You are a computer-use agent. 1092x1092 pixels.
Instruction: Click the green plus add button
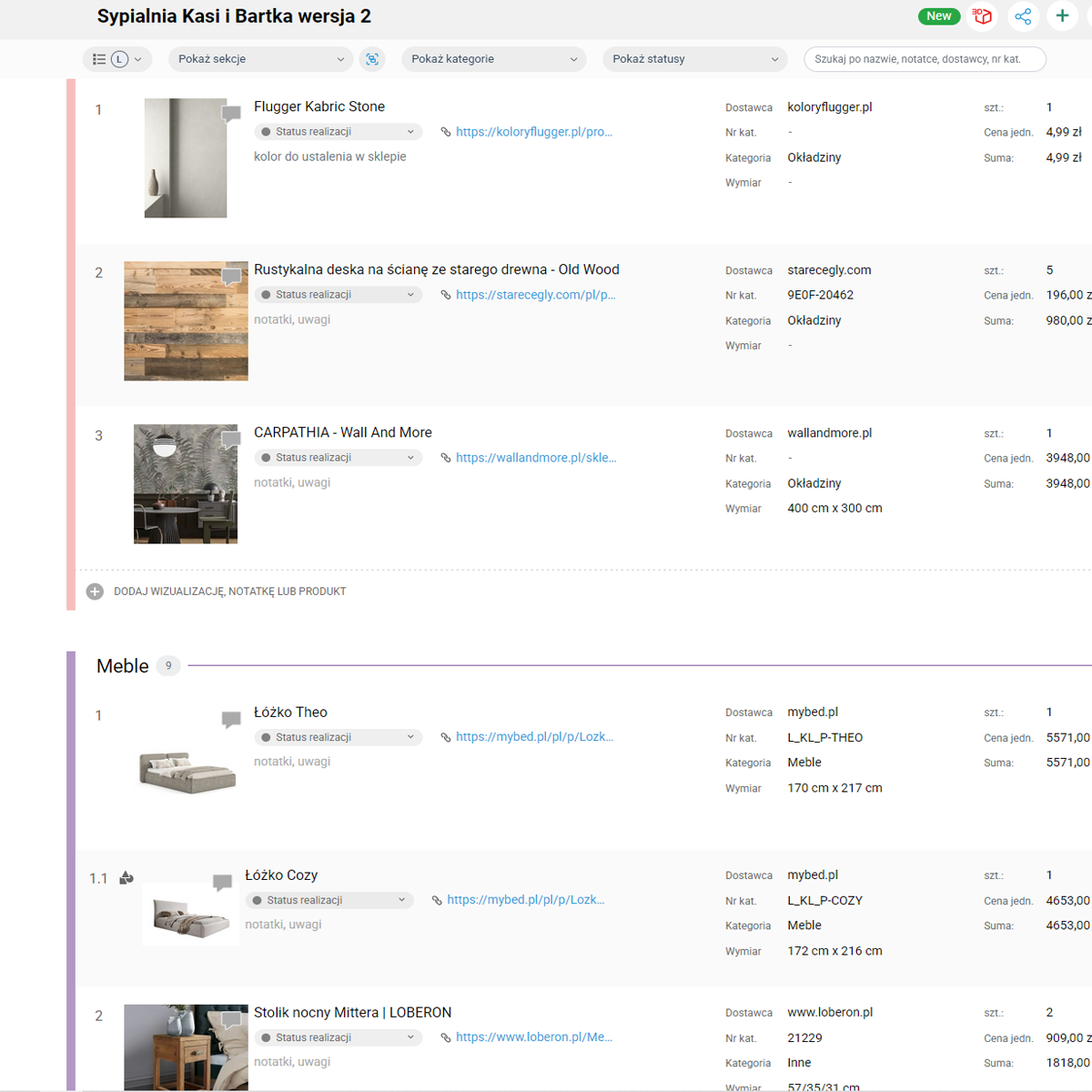(1062, 15)
